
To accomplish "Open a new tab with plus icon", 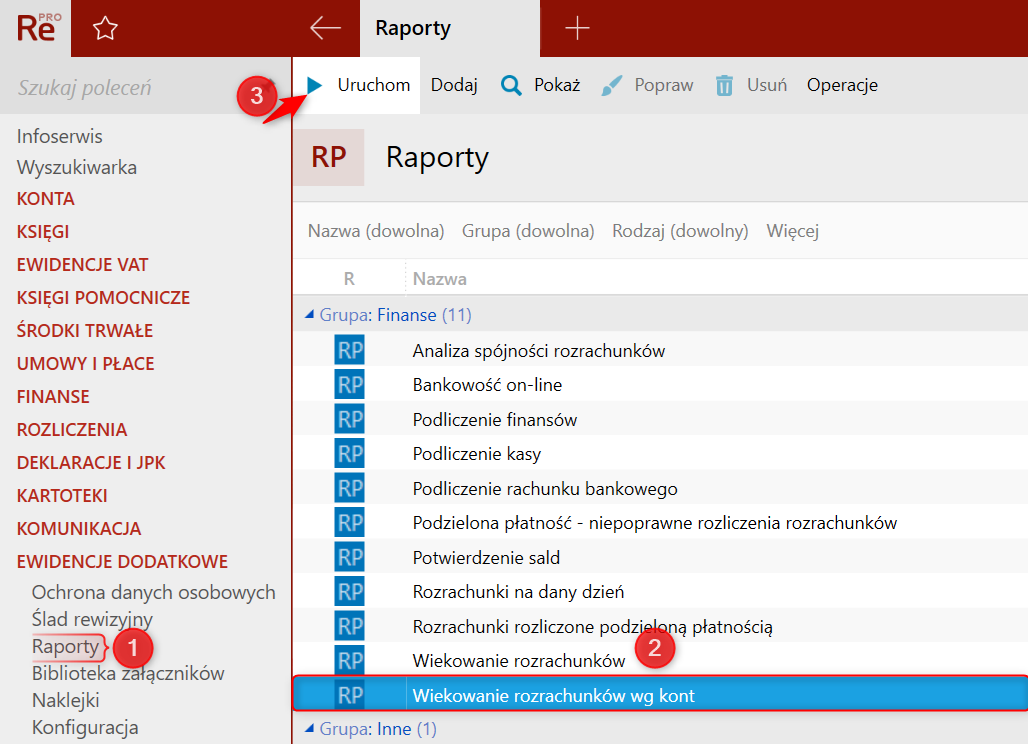I will click(577, 28).
